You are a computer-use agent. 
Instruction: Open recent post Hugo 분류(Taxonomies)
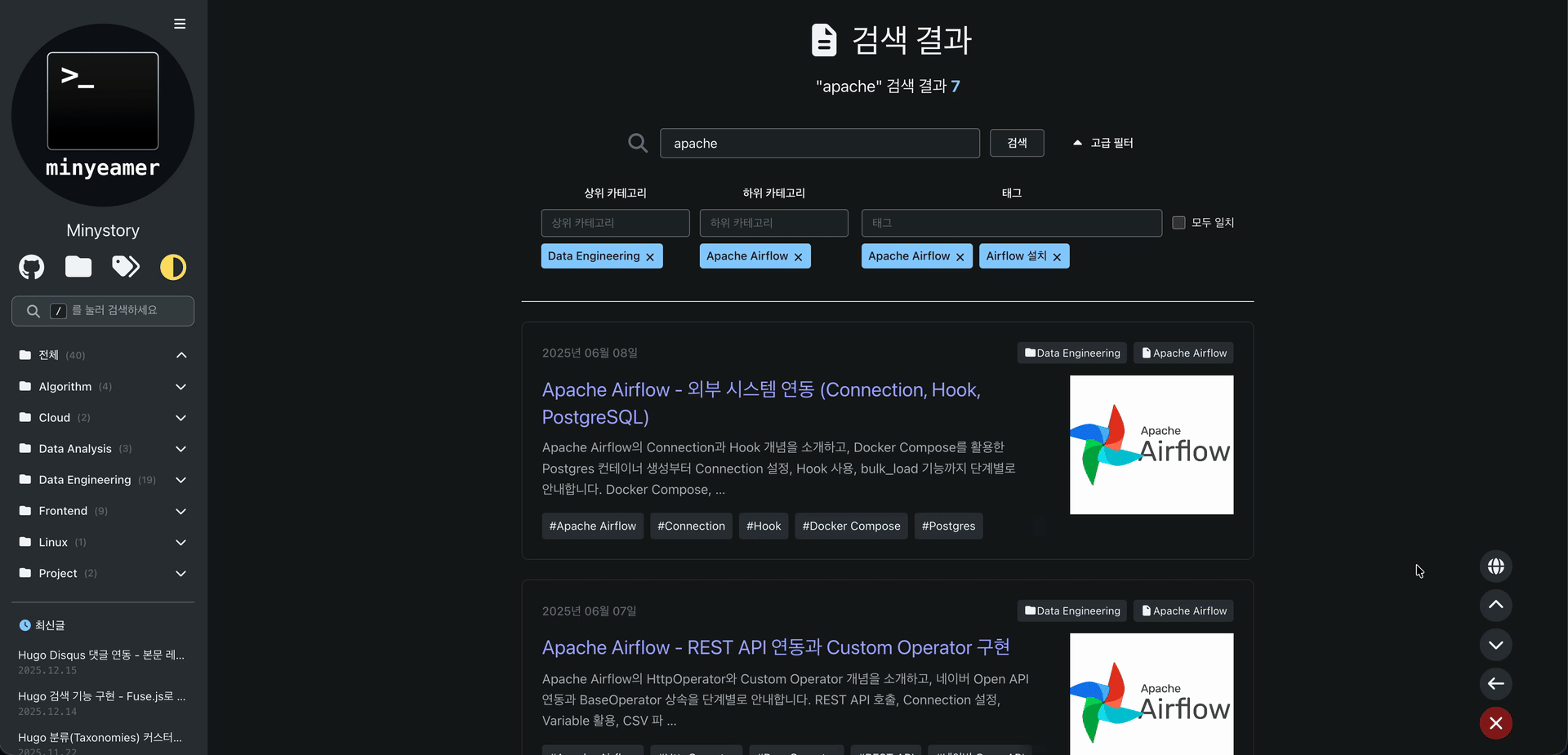[x=100, y=738]
